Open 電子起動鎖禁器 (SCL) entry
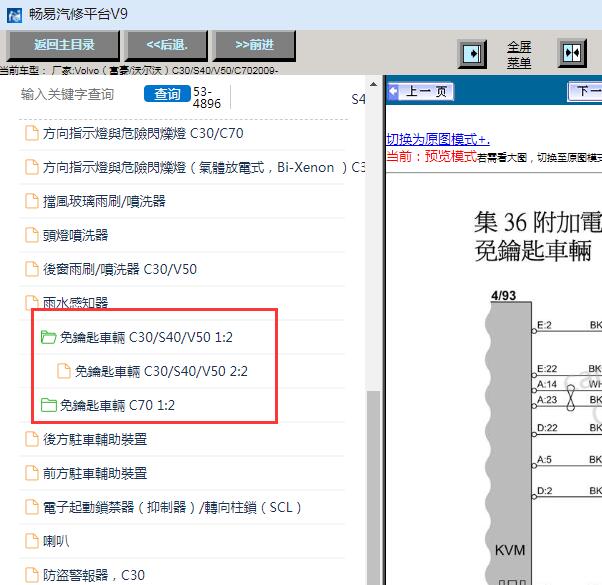The image size is (602, 585). (x=172, y=507)
